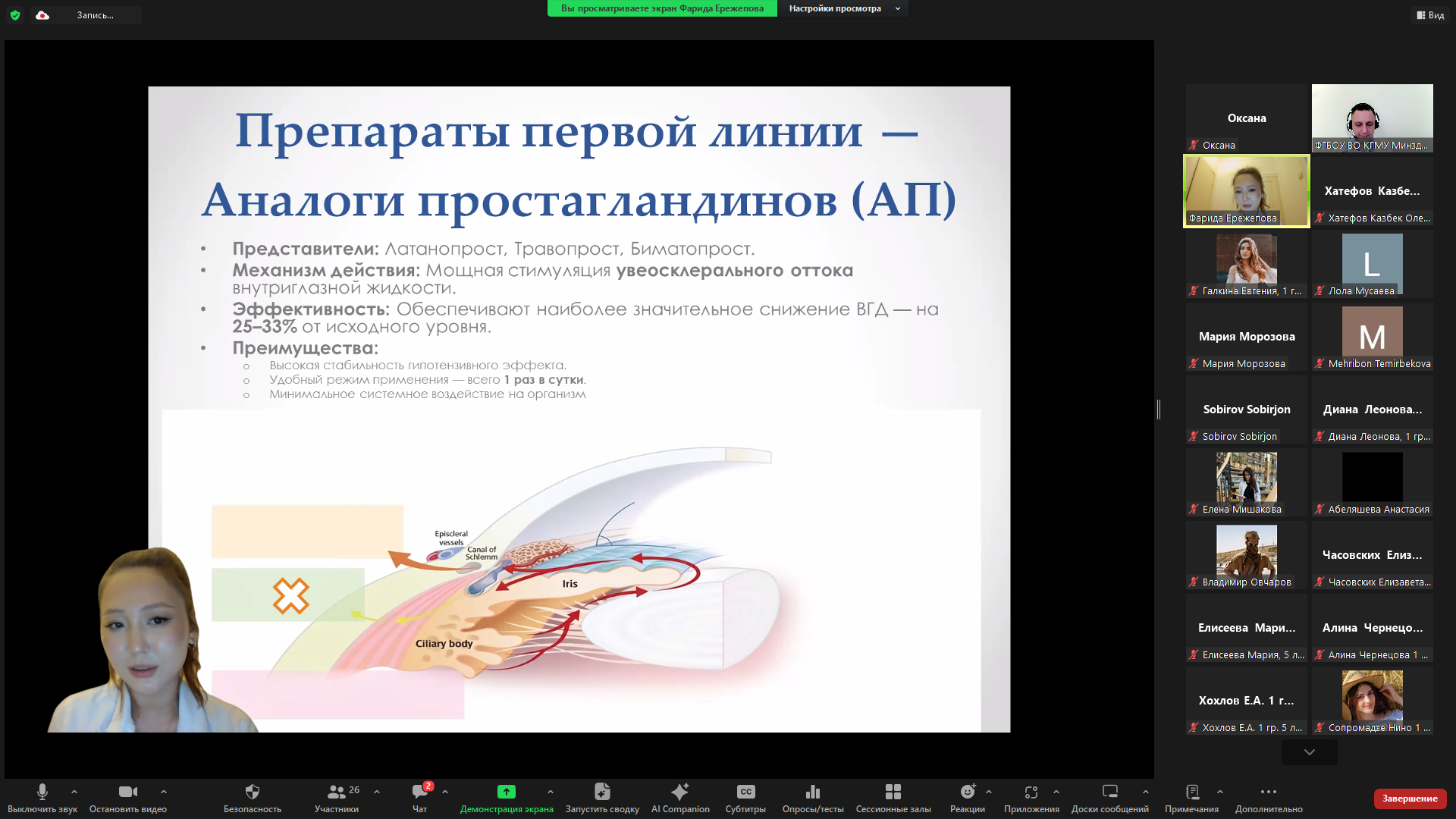
Task: Open the view settings dropdown (Настройки просмотра)
Action: [843, 8]
